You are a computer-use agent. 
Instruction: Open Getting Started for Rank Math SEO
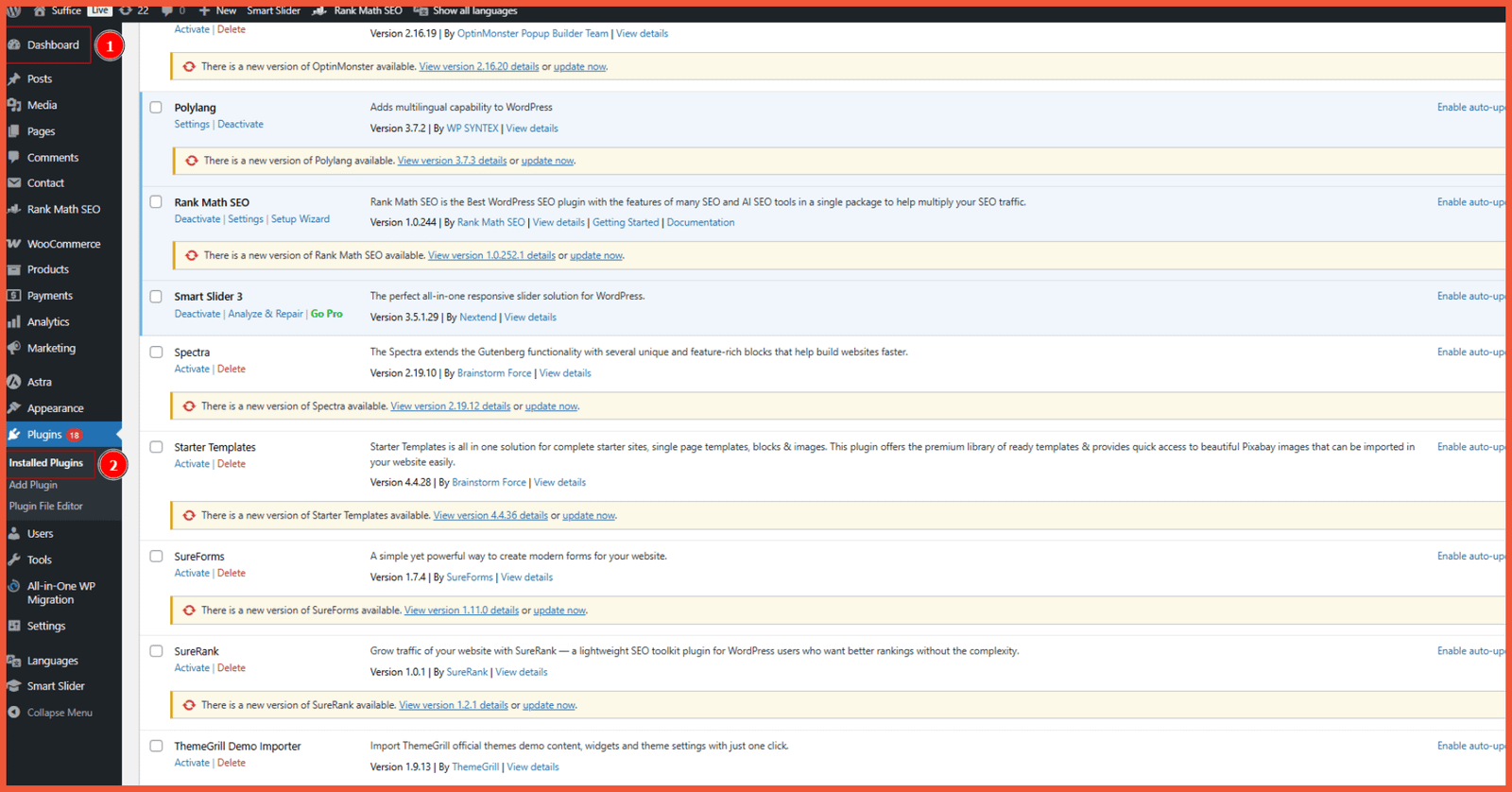click(626, 223)
